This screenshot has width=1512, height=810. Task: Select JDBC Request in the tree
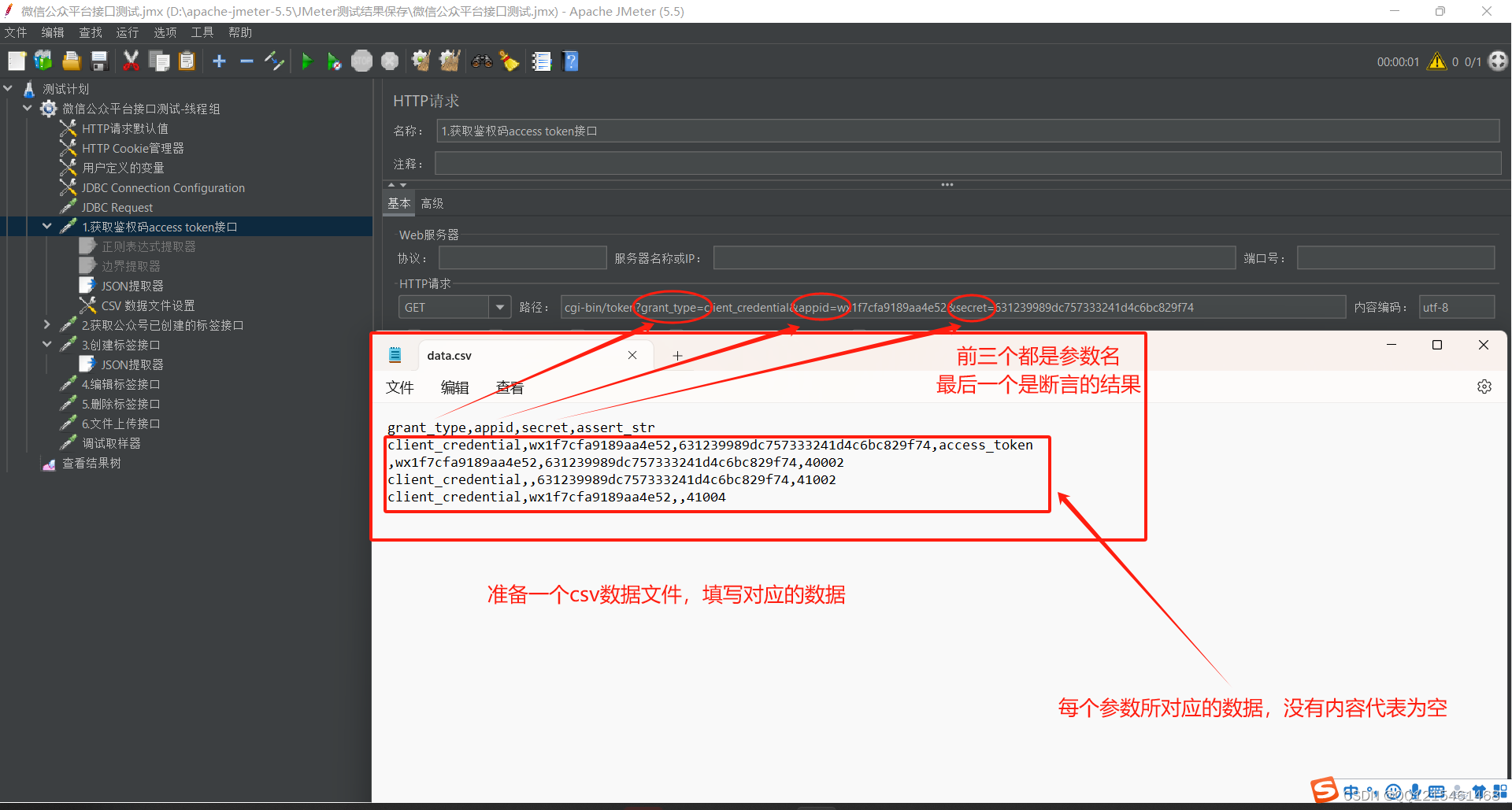coord(117,207)
